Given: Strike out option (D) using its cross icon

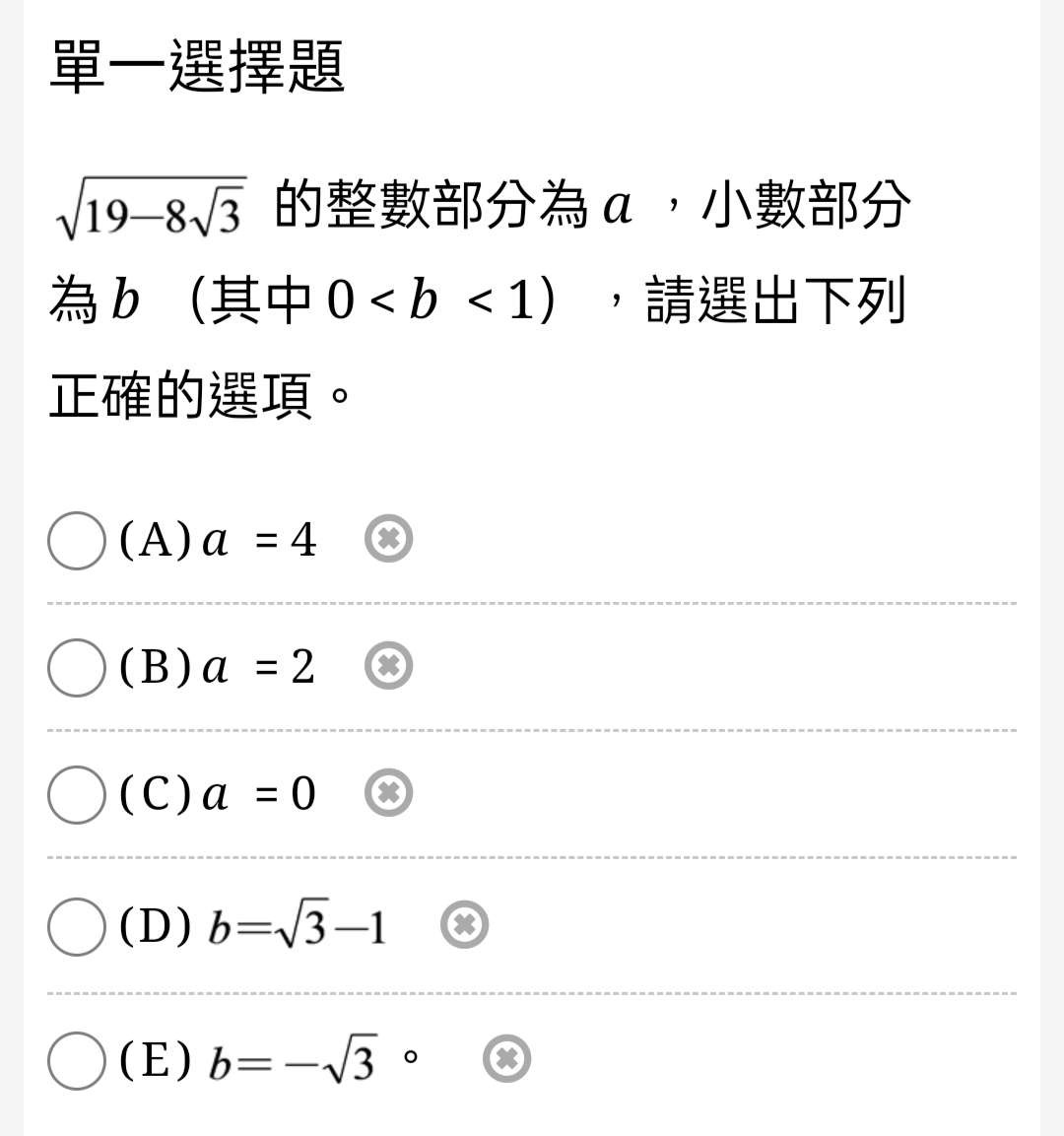Looking at the screenshot, I should 465,924.
